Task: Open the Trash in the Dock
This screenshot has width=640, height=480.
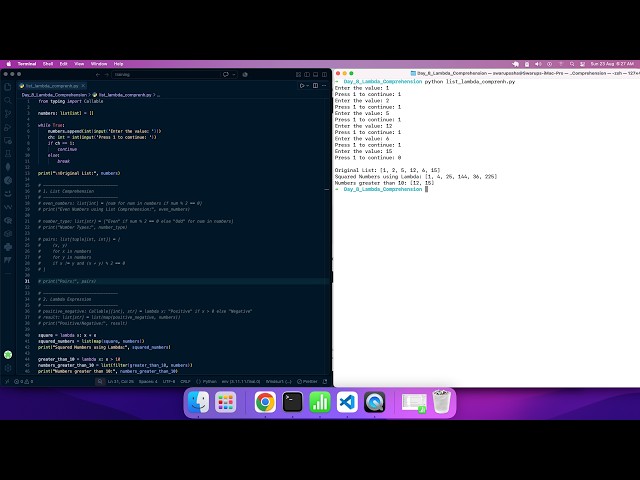Action: (442, 402)
